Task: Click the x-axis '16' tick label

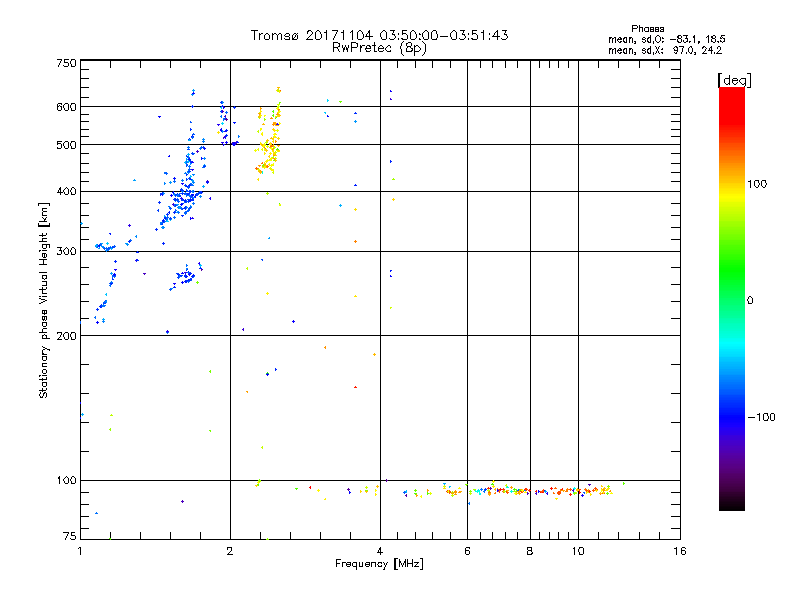Action: [680, 551]
